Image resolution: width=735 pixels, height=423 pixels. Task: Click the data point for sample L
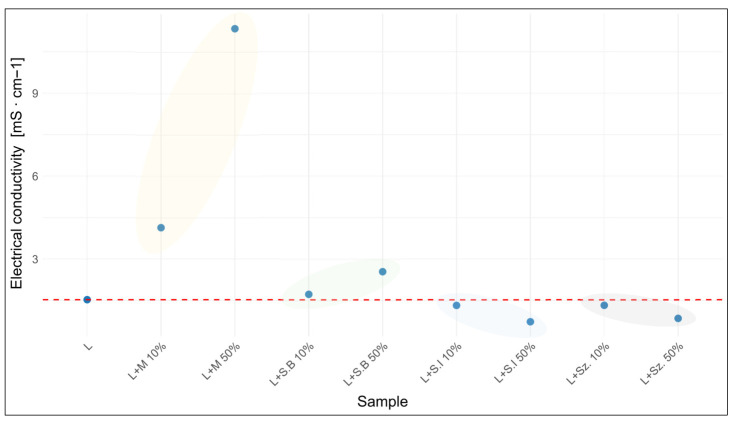click(x=87, y=300)
